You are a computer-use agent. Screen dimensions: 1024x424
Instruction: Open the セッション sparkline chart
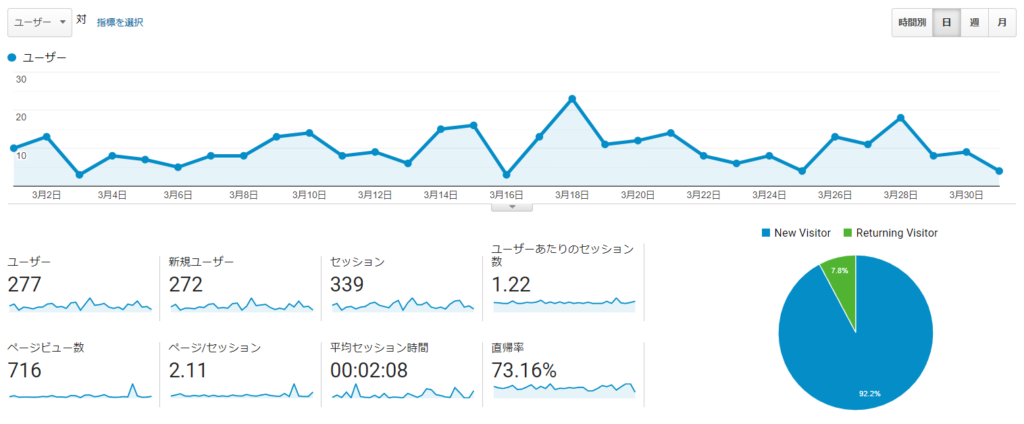[403, 305]
